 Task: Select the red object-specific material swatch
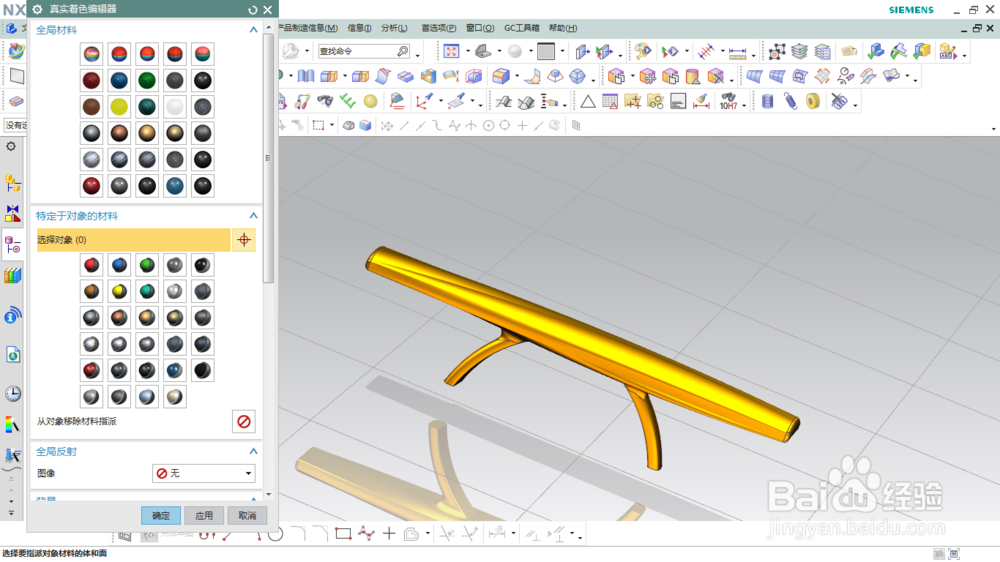pos(91,265)
